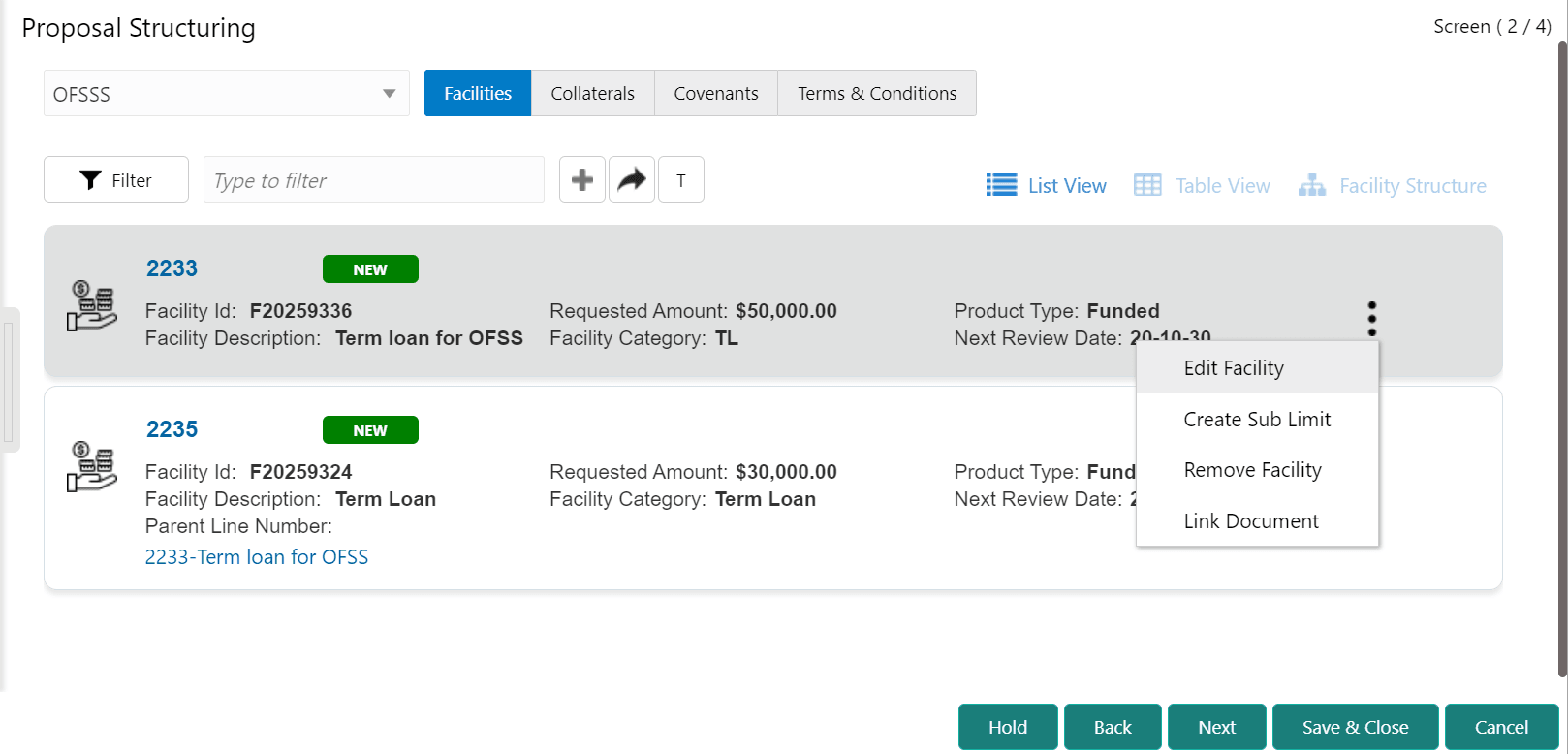Image resolution: width=1568 pixels, height=754 pixels.
Task: Open the Collaterals tab
Action: tap(592, 93)
